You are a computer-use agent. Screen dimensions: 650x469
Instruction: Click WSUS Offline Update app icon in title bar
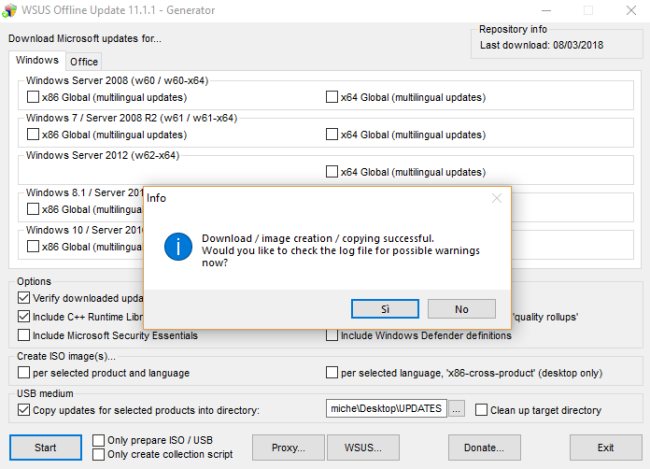coord(9,10)
